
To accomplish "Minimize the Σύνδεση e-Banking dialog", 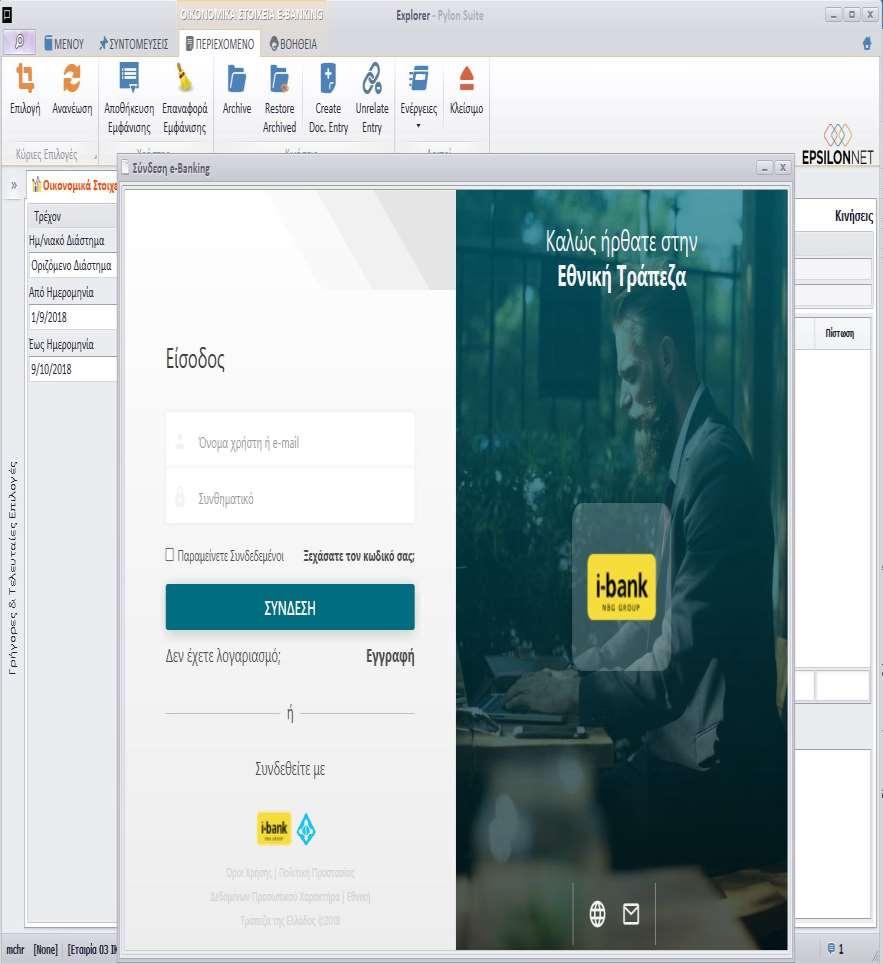I will click(x=764, y=167).
